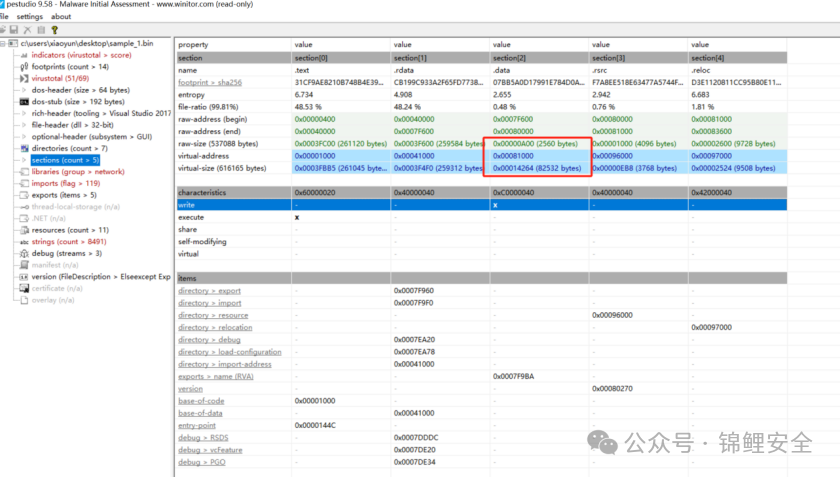The width and height of the screenshot is (840, 477).
Task: Select the .text name cell
Action: pyautogui.click(x=341, y=70)
